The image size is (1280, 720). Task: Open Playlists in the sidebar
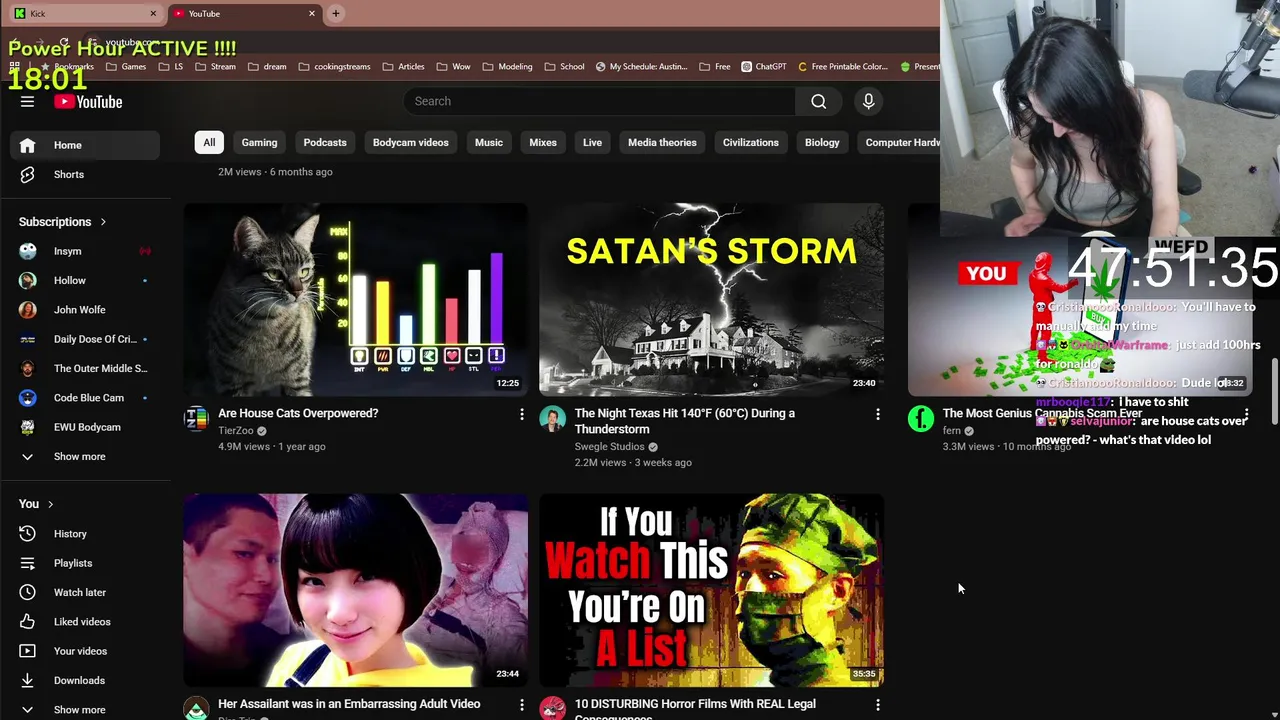click(86, 563)
